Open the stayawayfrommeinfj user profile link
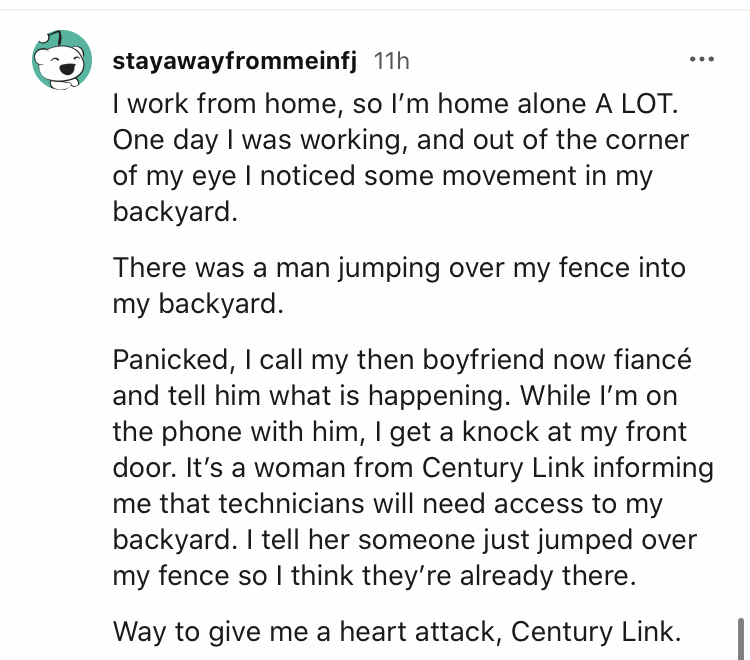Image resolution: width=750 pixels, height=660 pixels. click(235, 62)
